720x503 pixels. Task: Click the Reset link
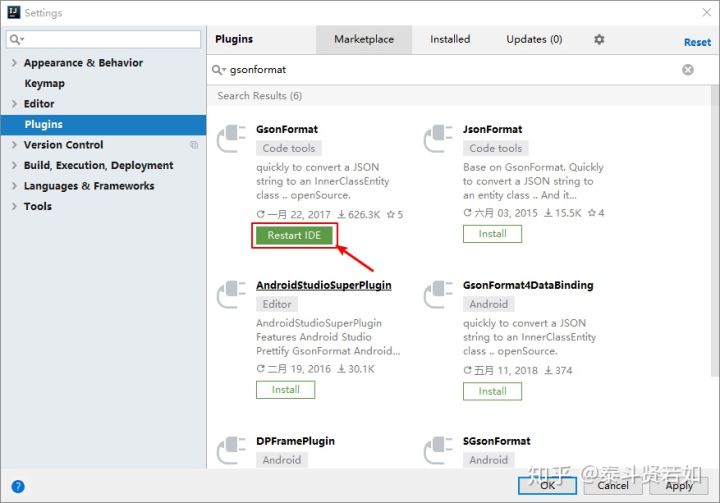(697, 42)
